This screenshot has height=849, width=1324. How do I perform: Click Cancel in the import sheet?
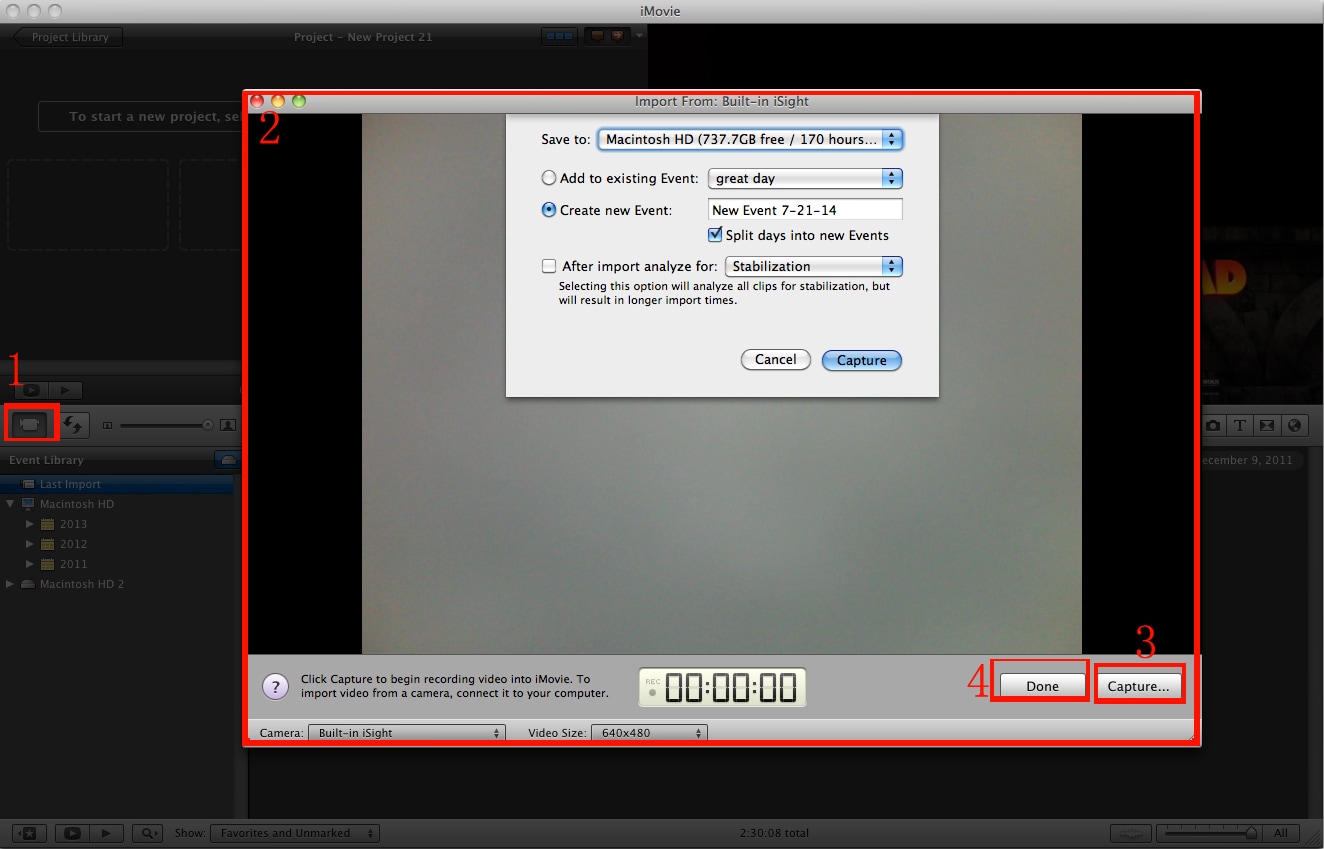click(776, 359)
